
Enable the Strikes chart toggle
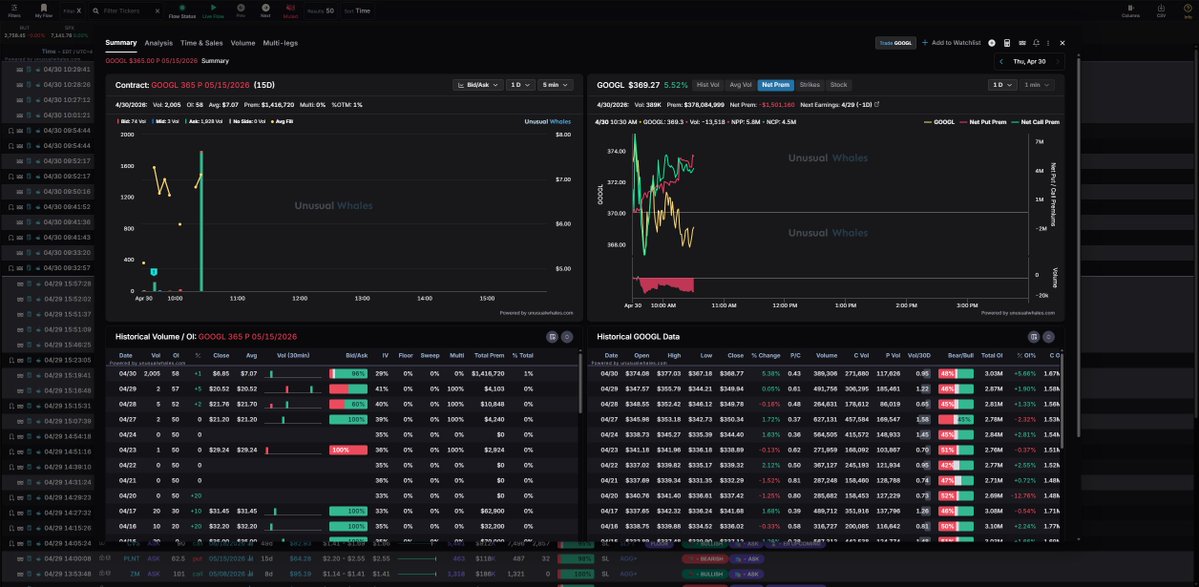[810, 85]
